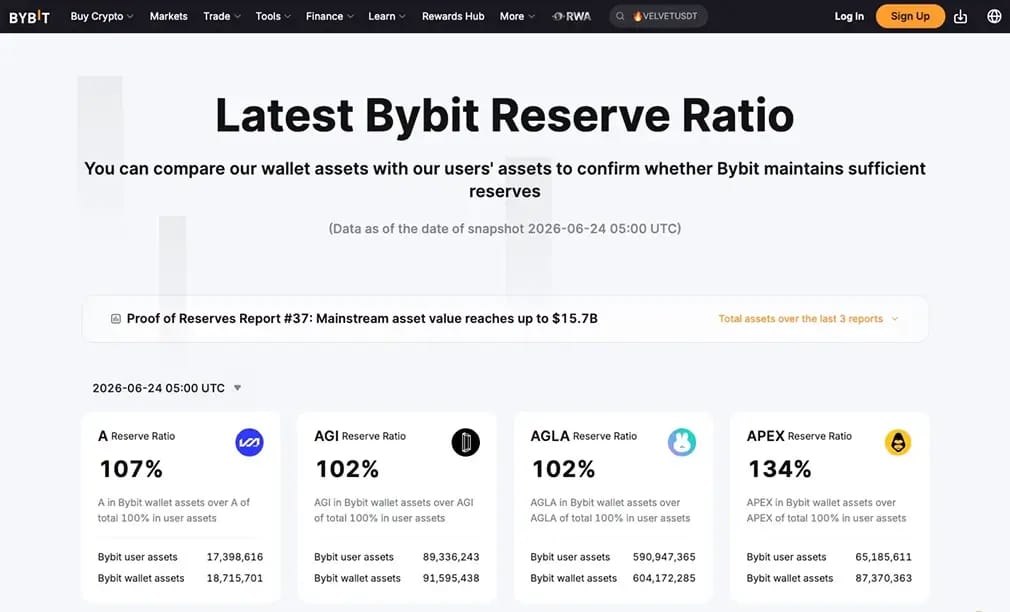Open Proof of Reserves Report #37 headline

pos(362,319)
